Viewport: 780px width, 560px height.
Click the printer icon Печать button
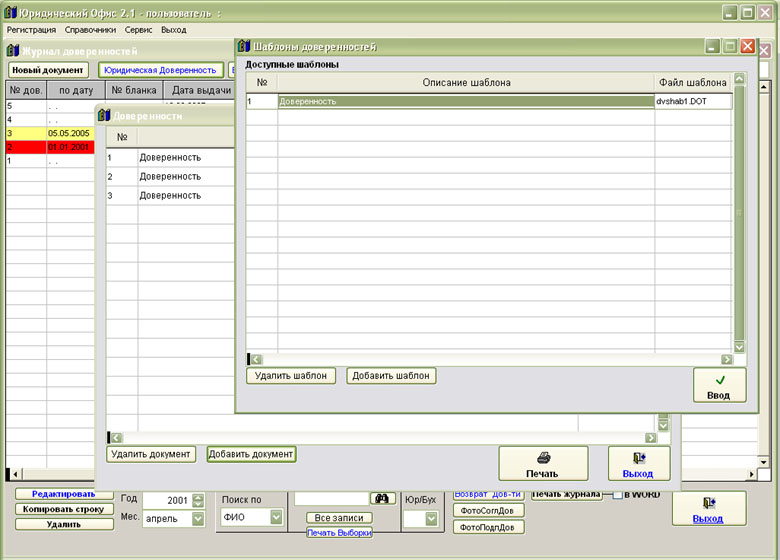(x=543, y=463)
